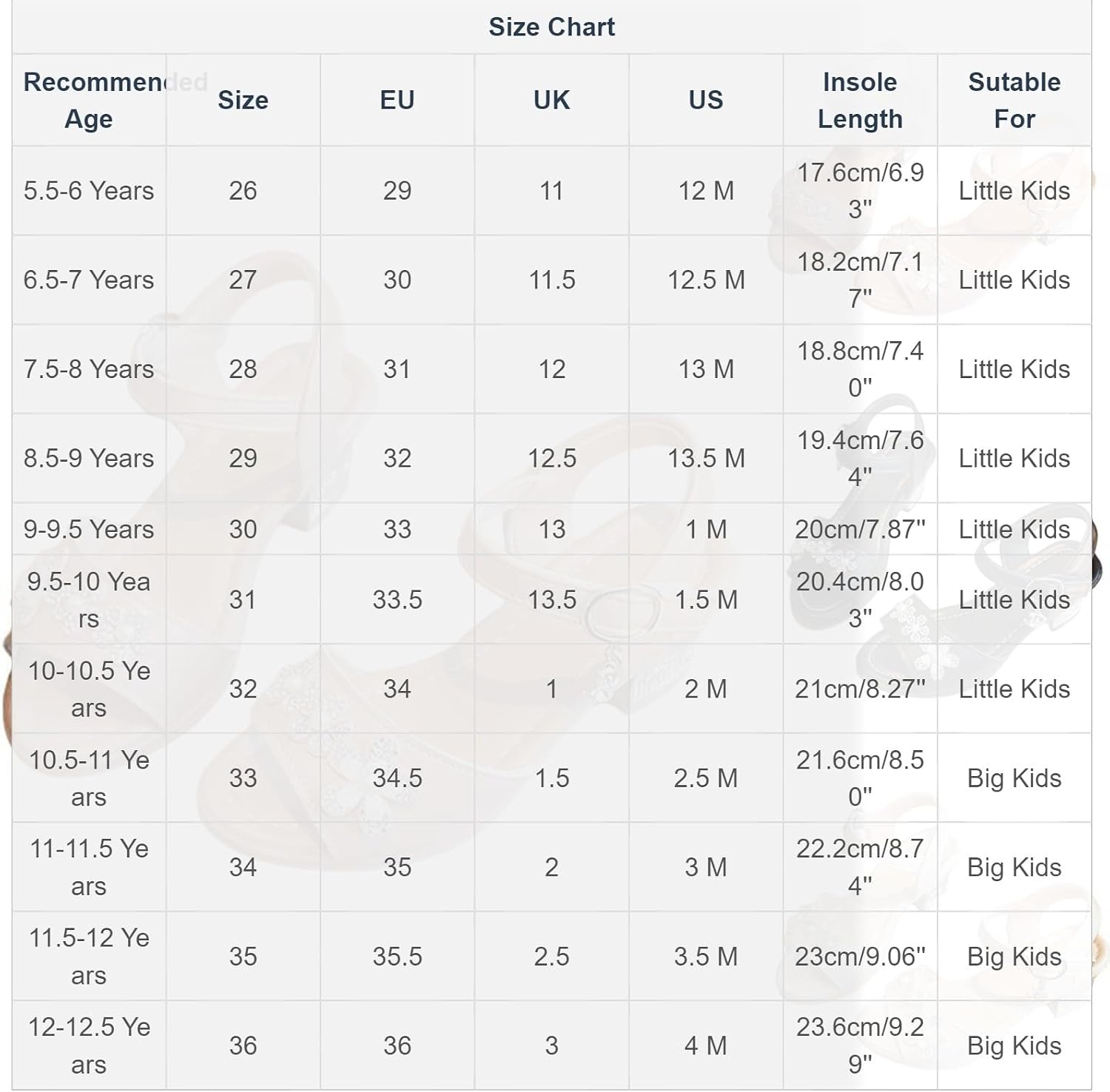Select the 12.5 M US size cell
The image size is (1110, 1092).
706,280
